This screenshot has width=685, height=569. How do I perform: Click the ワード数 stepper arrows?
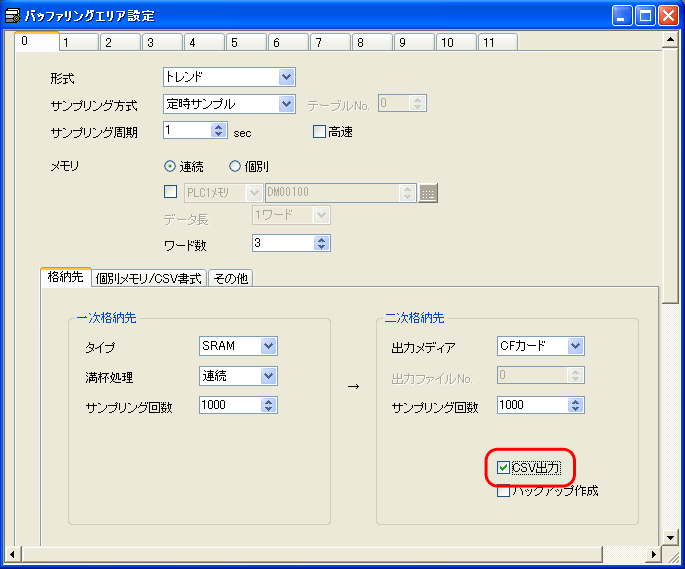point(321,243)
